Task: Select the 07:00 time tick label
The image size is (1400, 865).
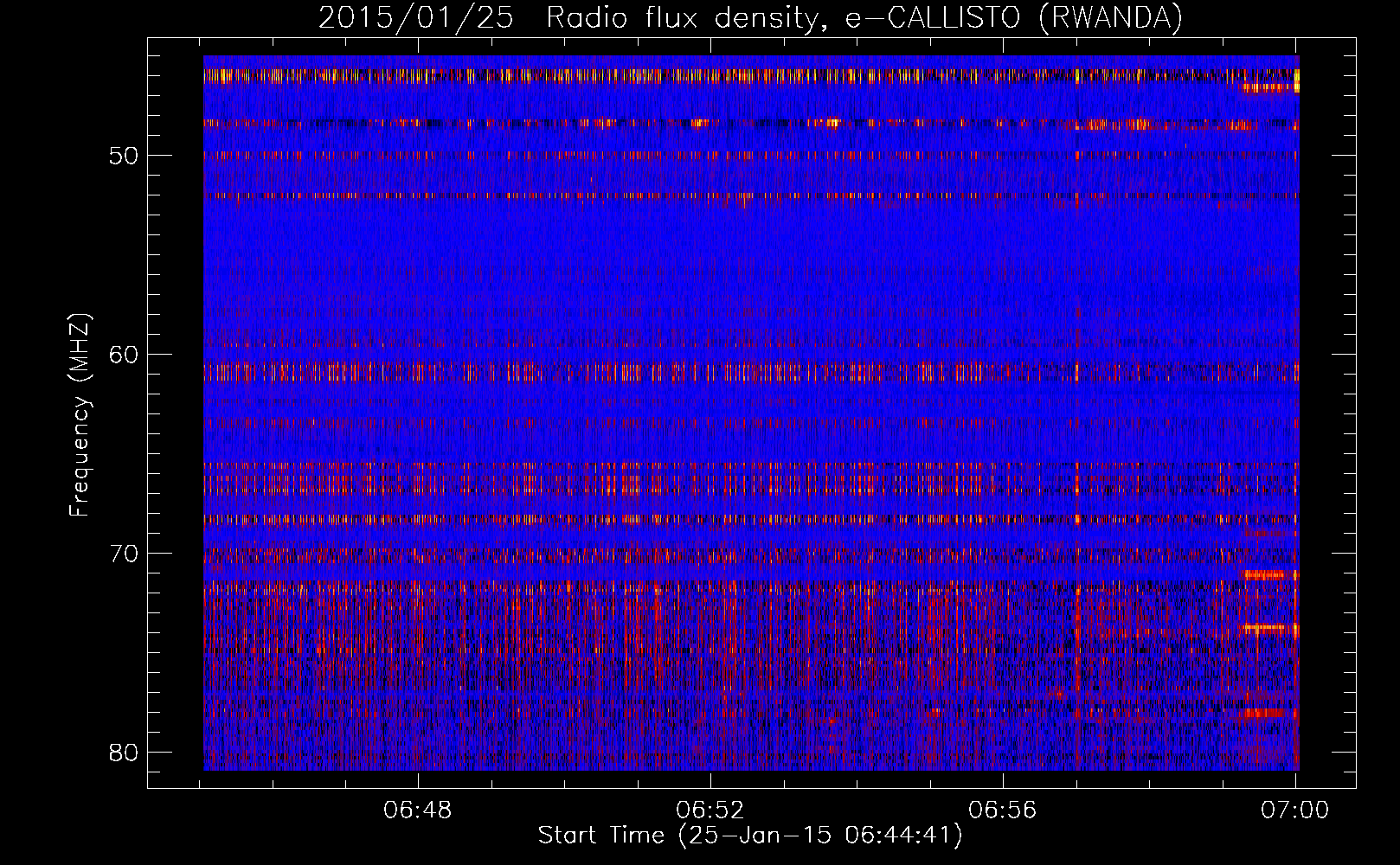Action: coord(1294,811)
